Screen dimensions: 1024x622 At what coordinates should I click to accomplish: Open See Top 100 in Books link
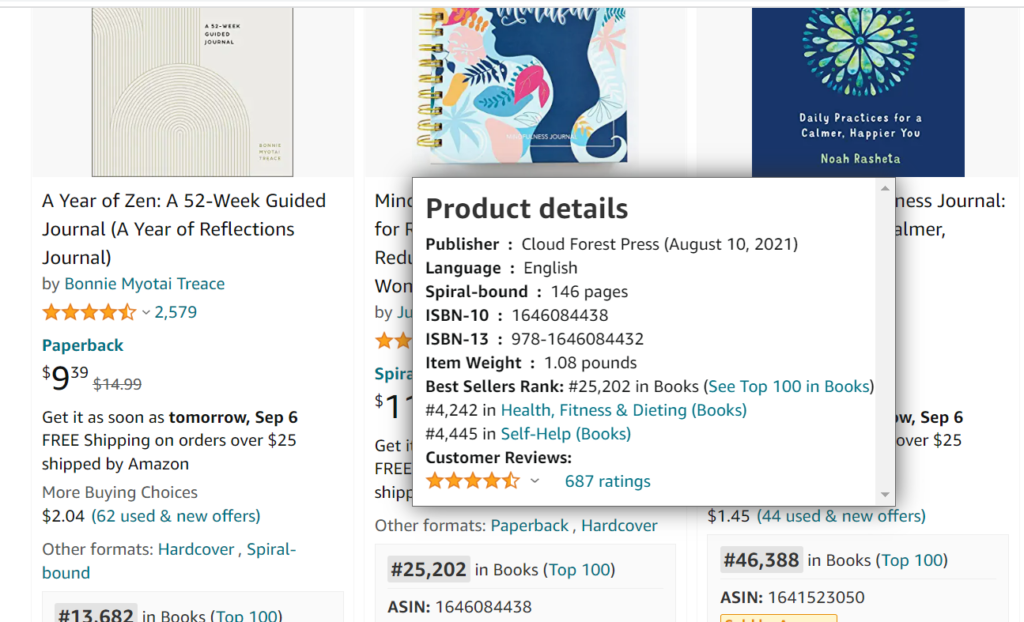789,387
